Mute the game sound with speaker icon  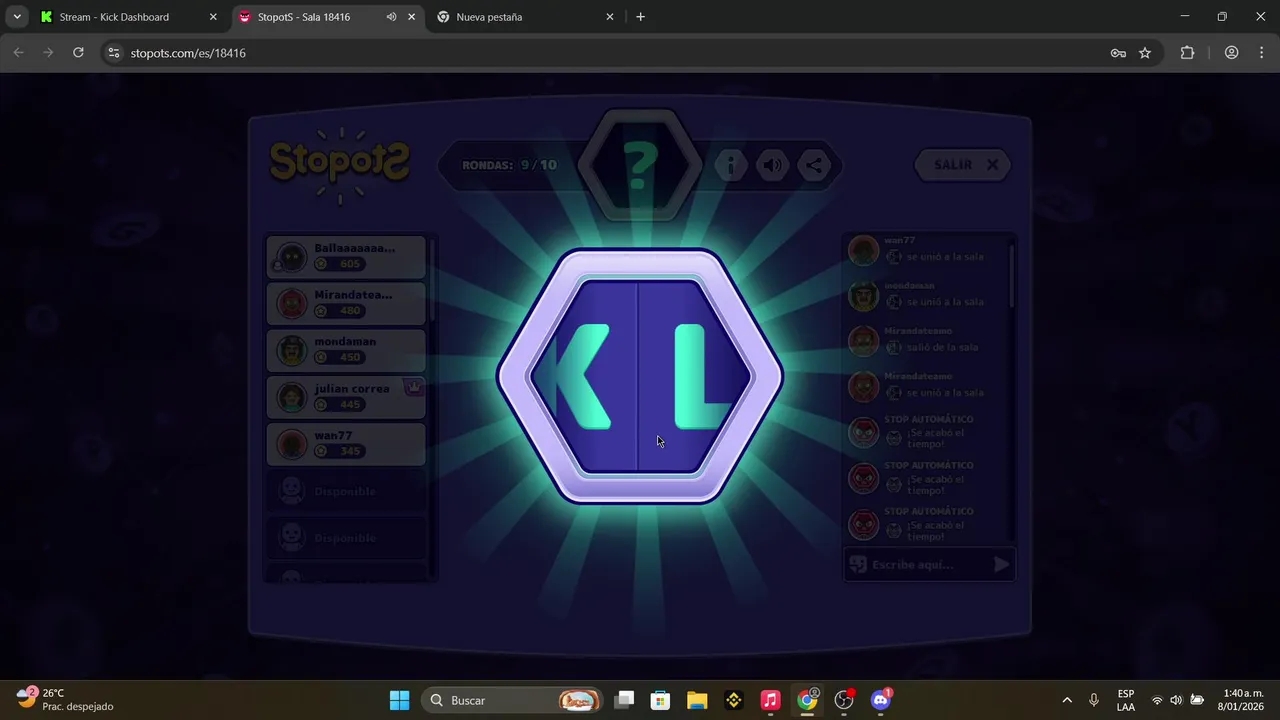(x=773, y=166)
